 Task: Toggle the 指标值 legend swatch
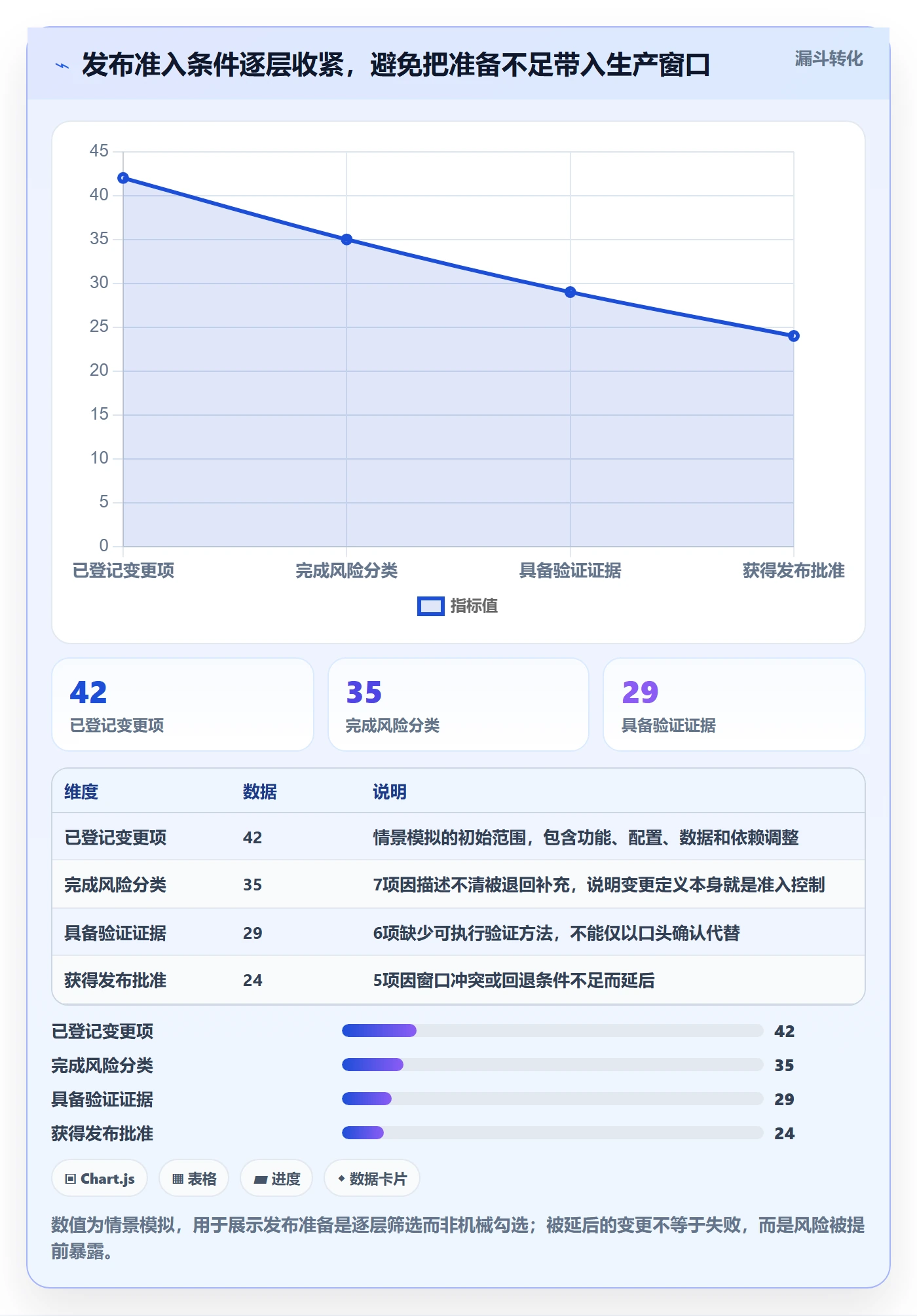click(x=430, y=606)
